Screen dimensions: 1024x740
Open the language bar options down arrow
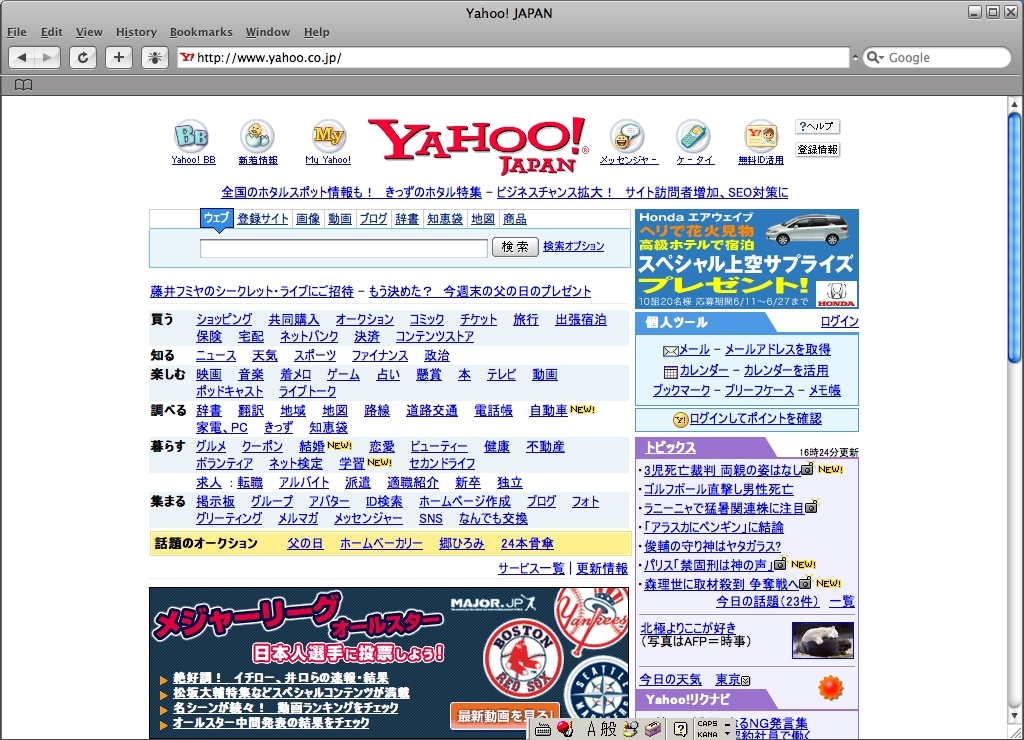coord(728,734)
